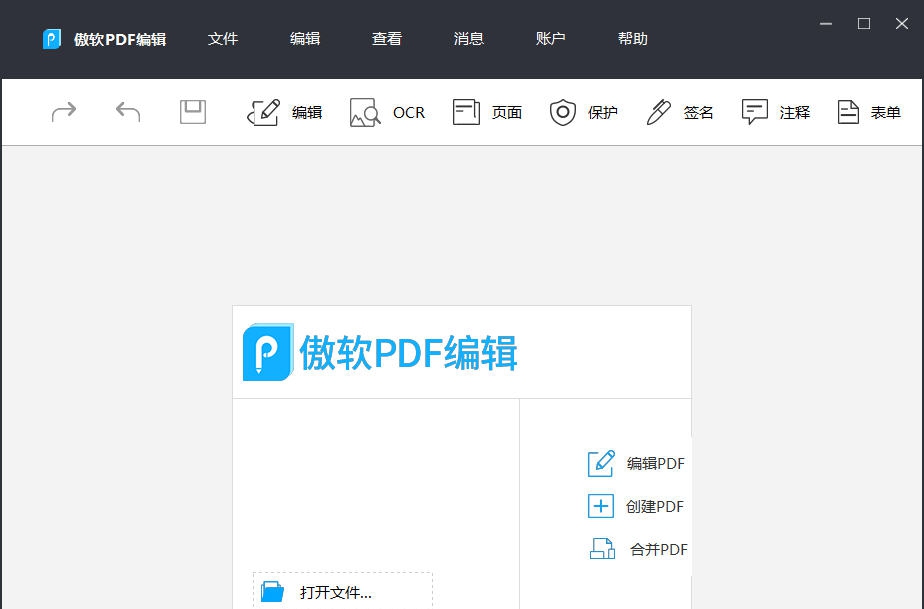
Task: Click the 编辑PDF option icon
Action: (600, 464)
